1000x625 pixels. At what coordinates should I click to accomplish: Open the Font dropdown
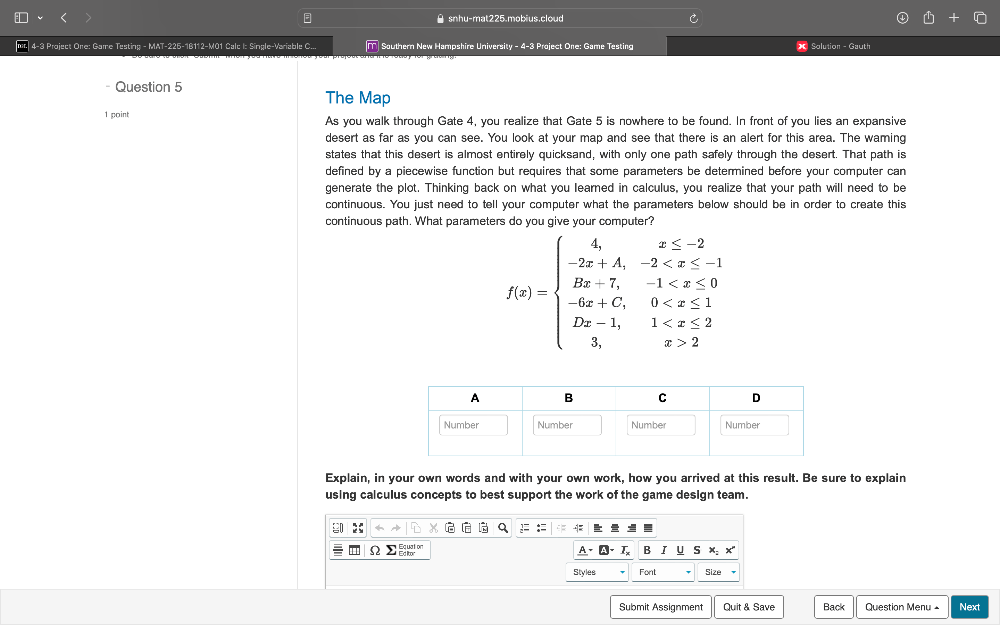(x=663, y=572)
